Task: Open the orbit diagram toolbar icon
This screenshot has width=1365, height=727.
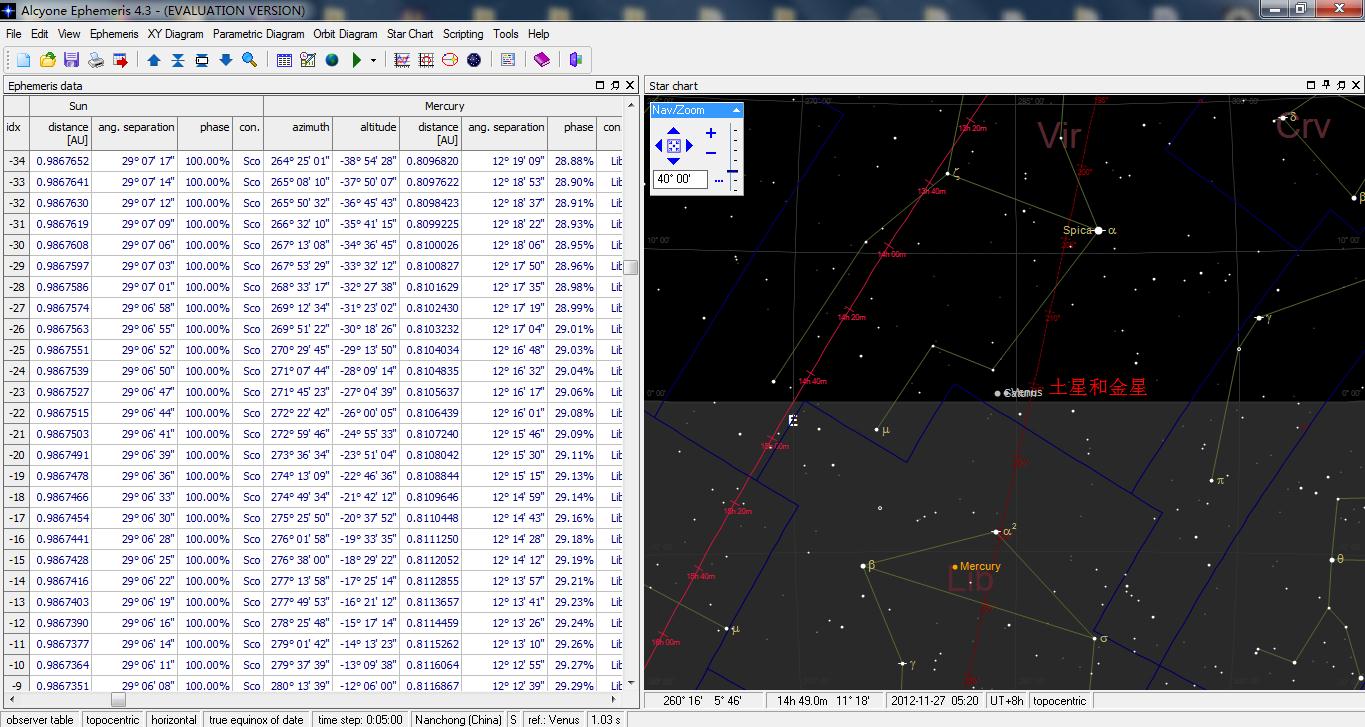Action: (450, 60)
